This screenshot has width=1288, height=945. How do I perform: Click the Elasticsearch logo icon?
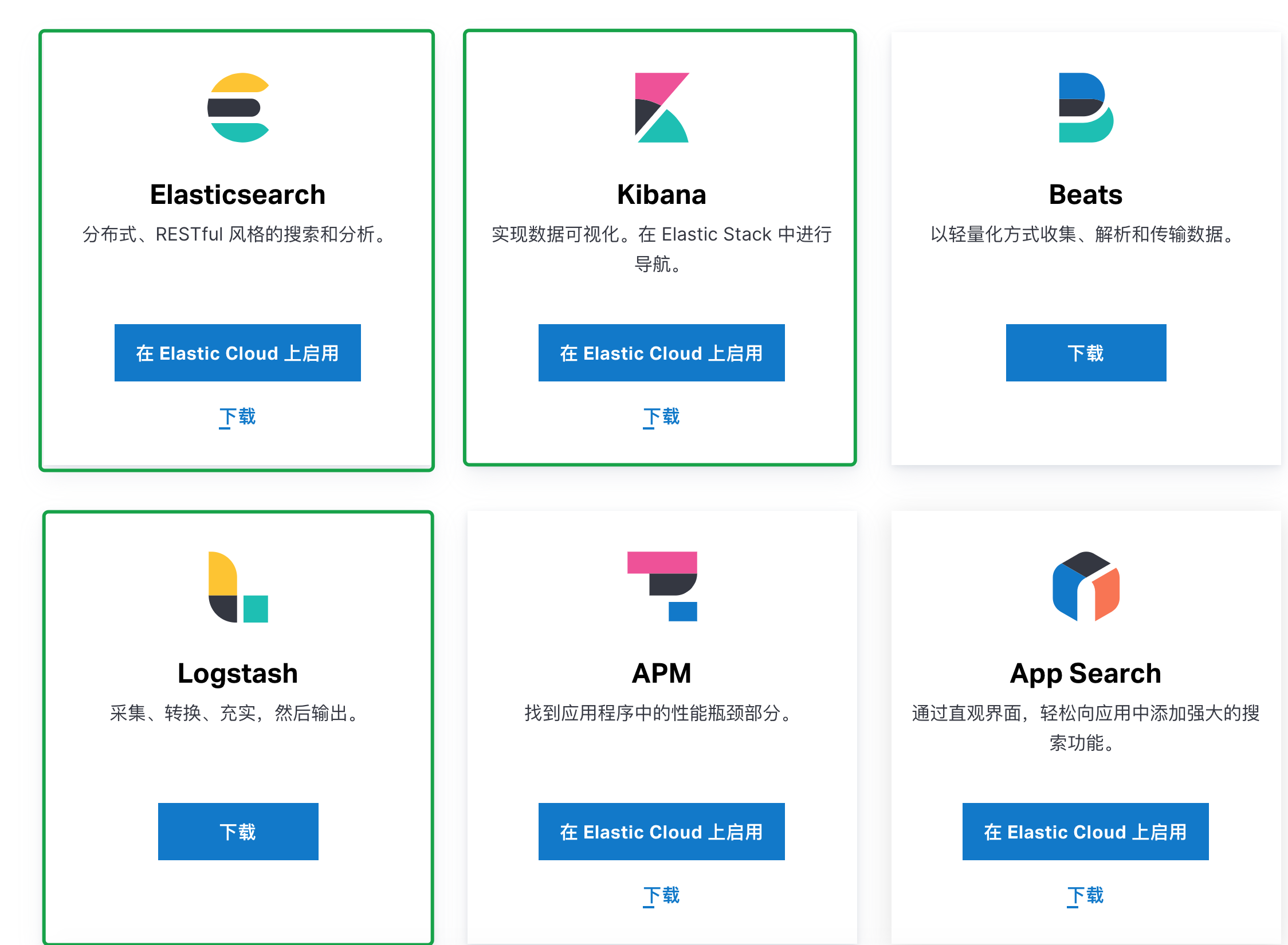(238, 108)
